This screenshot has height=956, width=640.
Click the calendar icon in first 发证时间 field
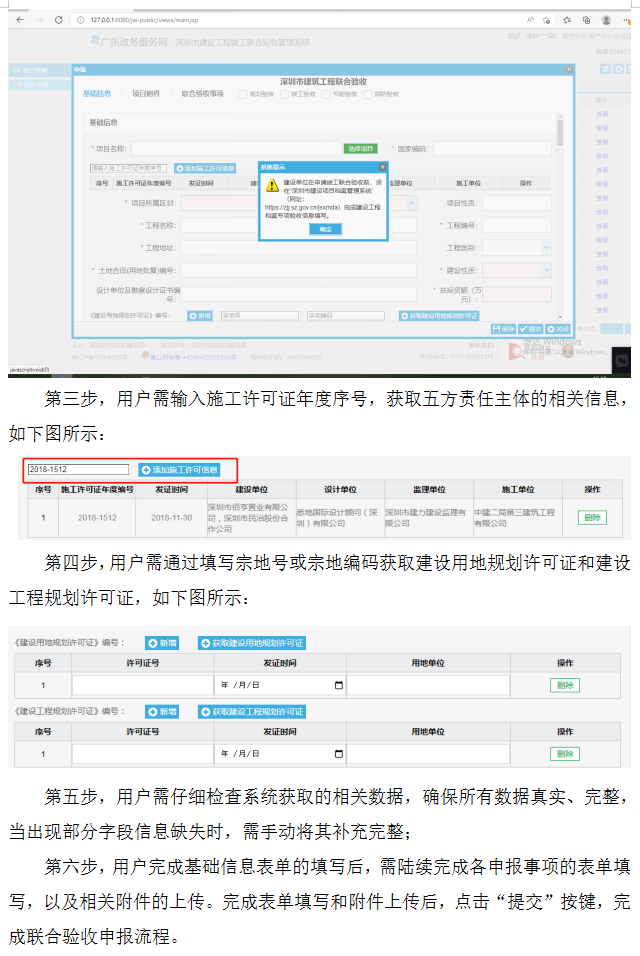tap(338, 685)
